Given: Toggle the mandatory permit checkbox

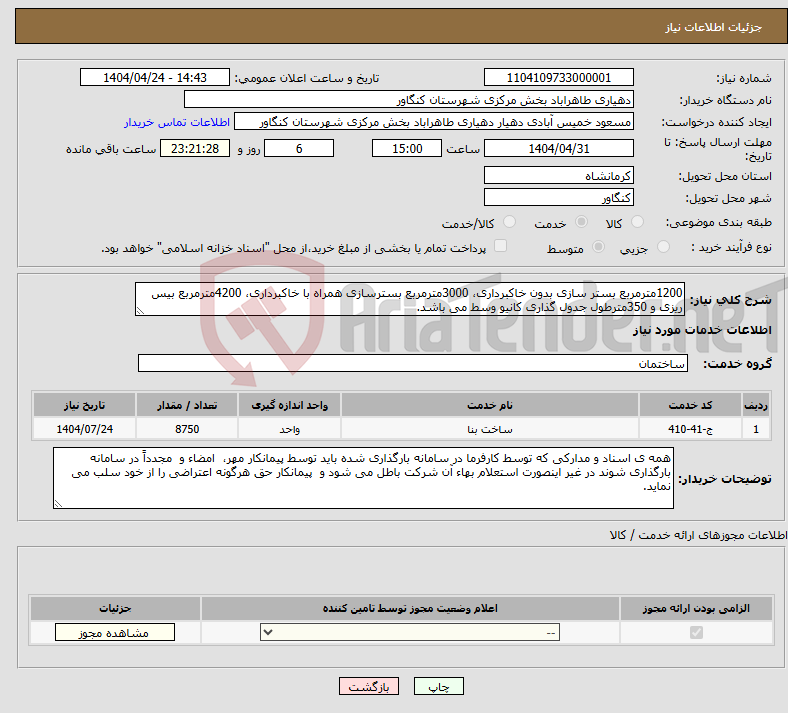Looking at the screenshot, I should point(696,632).
